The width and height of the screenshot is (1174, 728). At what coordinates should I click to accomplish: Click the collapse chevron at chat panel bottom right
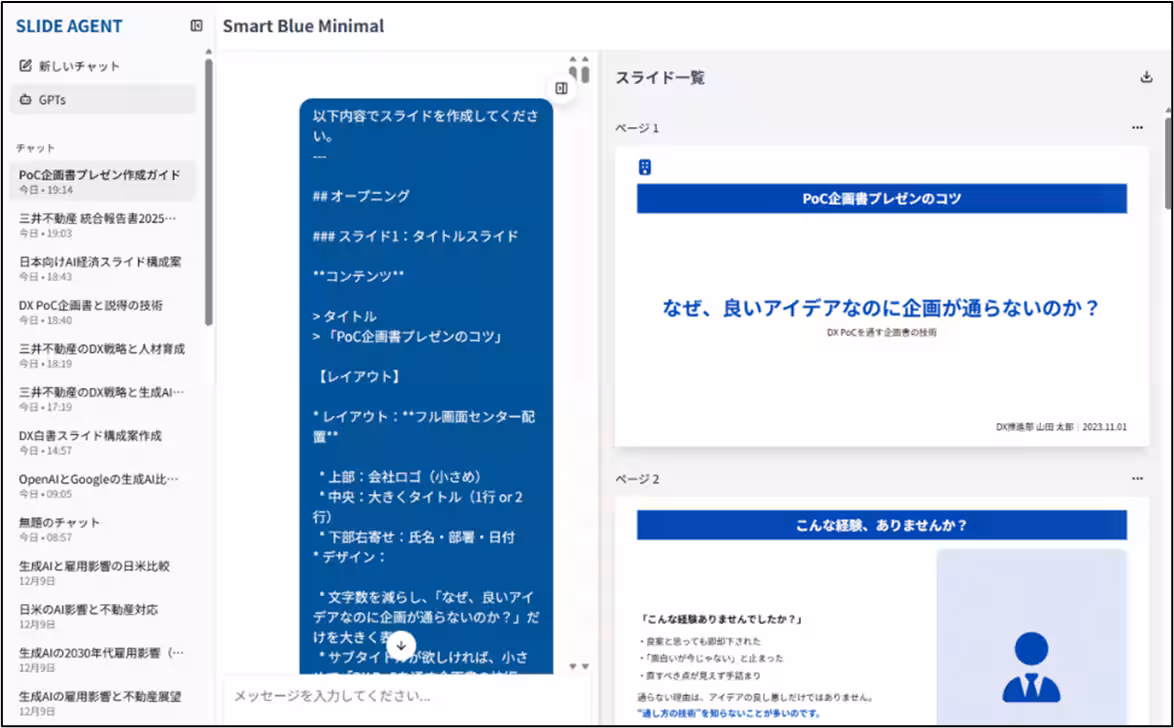(587, 668)
